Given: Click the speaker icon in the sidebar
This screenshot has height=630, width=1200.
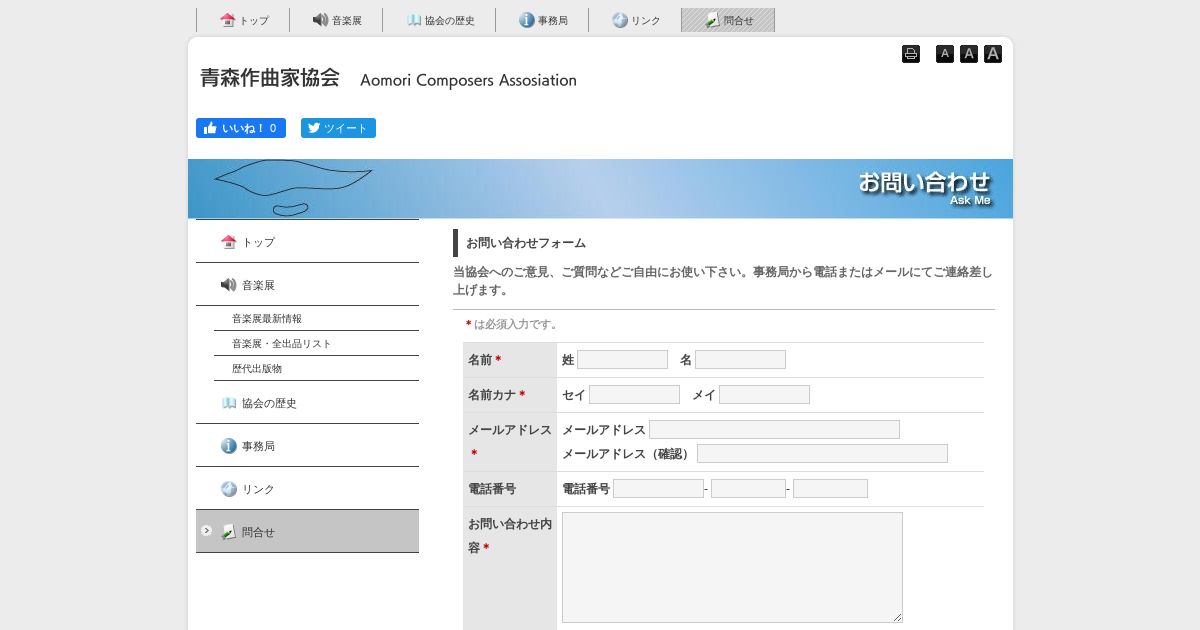Looking at the screenshot, I should click(x=229, y=285).
